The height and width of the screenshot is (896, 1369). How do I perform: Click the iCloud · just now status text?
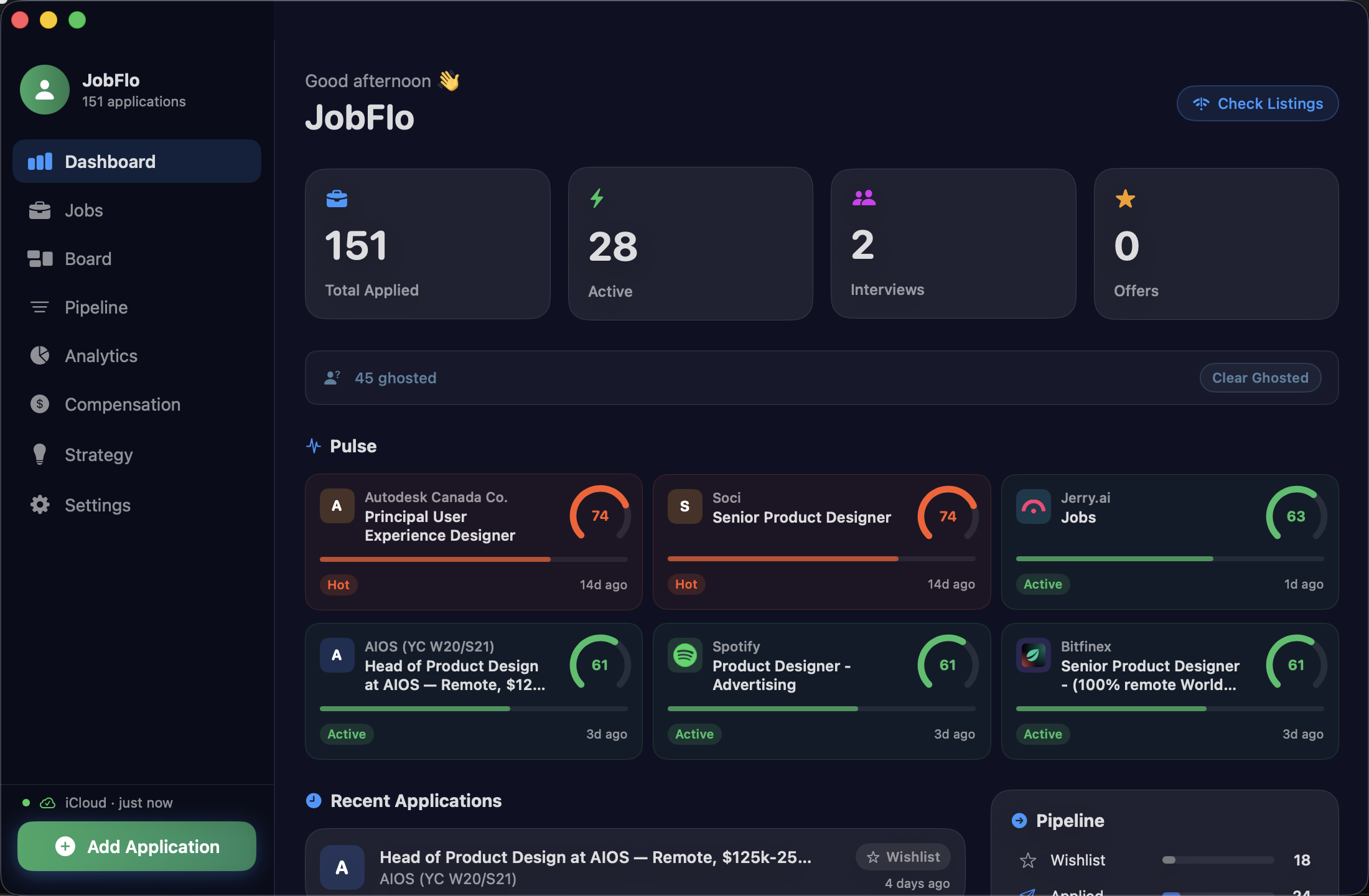click(119, 803)
